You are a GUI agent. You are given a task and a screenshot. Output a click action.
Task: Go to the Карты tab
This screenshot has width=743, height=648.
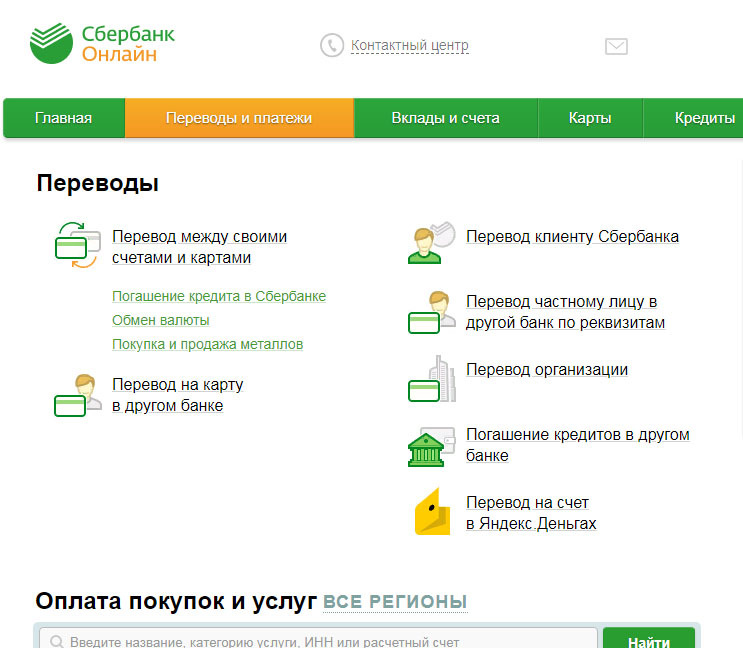click(x=590, y=118)
